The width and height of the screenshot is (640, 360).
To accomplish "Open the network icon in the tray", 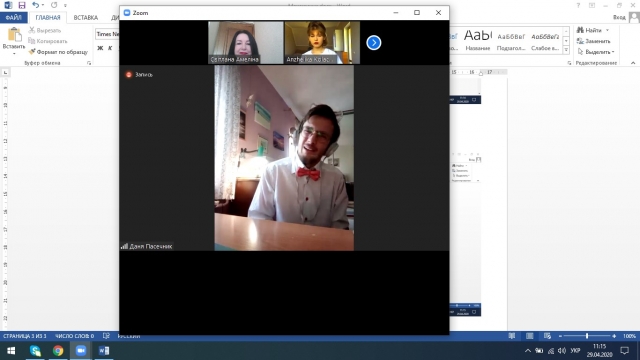I will click(551, 351).
